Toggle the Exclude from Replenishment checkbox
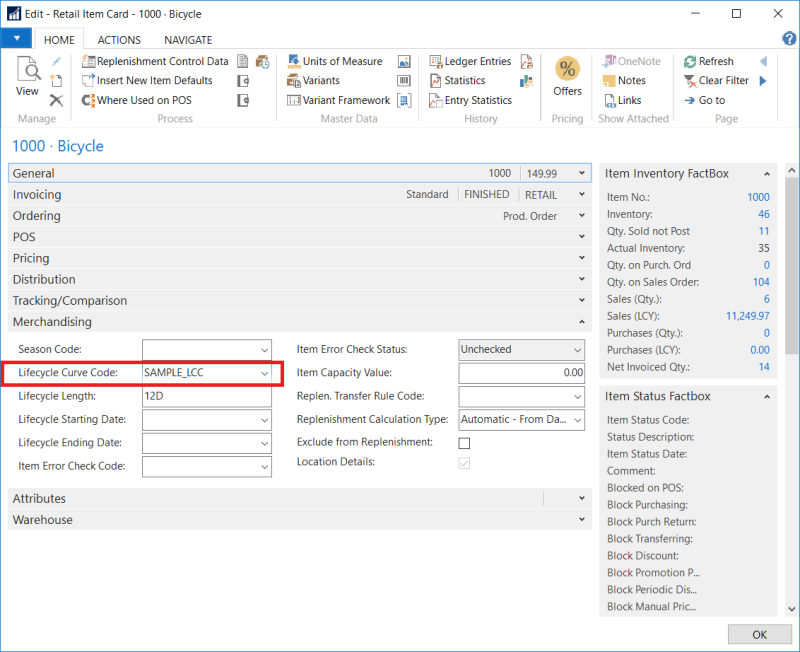This screenshot has height=652, width=800. tap(464, 442)
